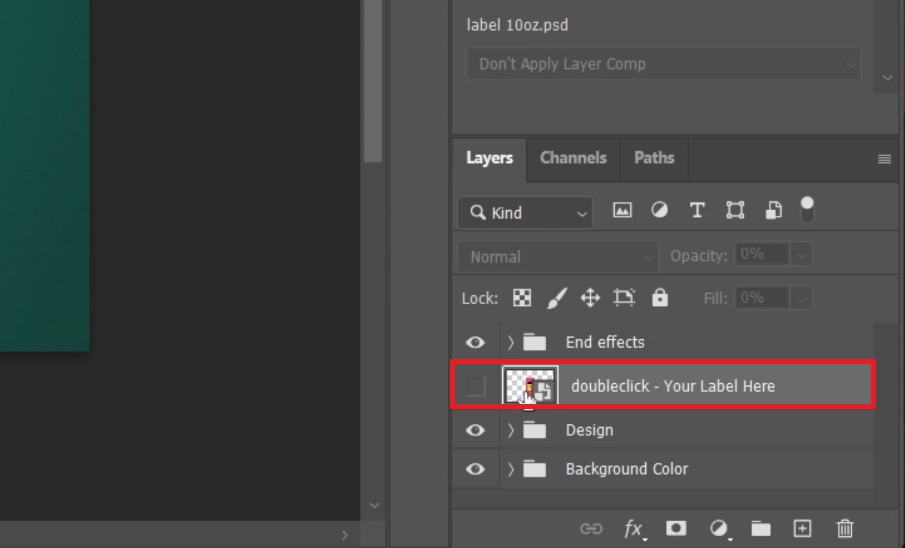Click canvas vertical scrollbar thumb

click(x=373, y=81)
